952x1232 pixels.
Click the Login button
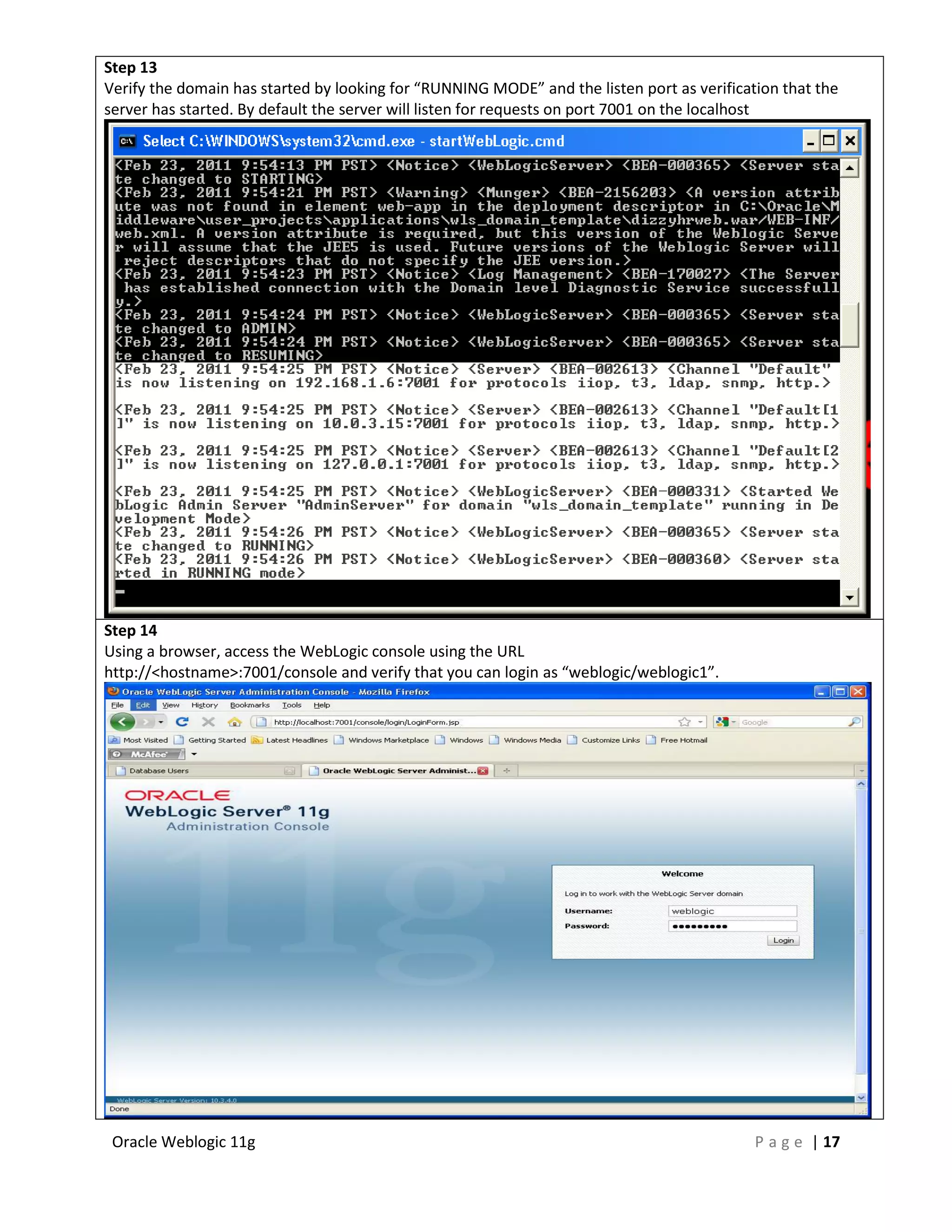[783, 941]
